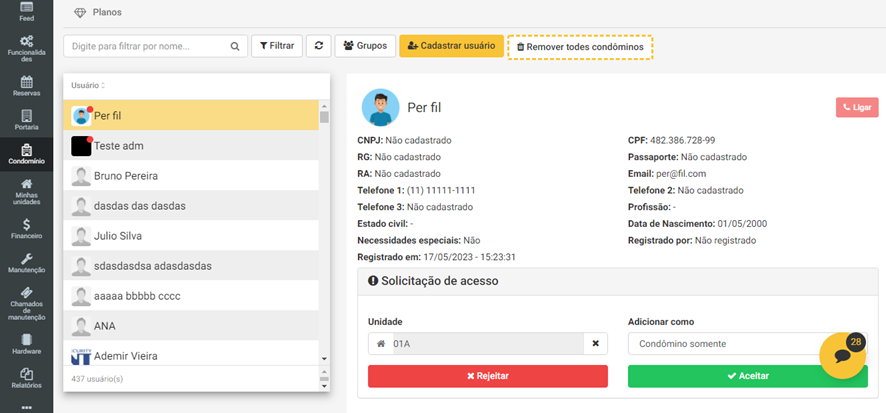Click the up arrow beside the user count
Screen dimensions: 886x413
[x=324, y=372]
